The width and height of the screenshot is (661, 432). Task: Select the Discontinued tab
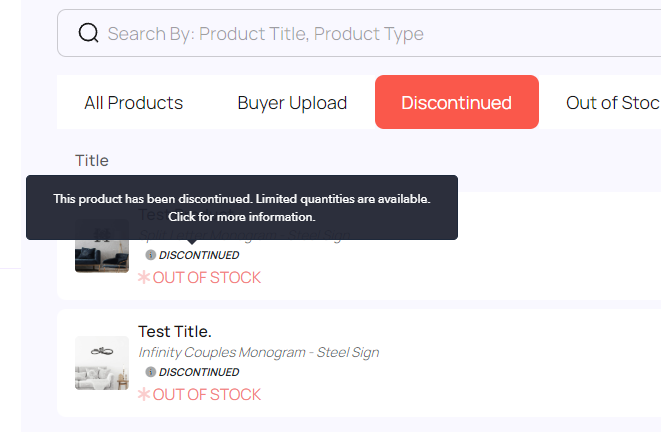(457, 102)
